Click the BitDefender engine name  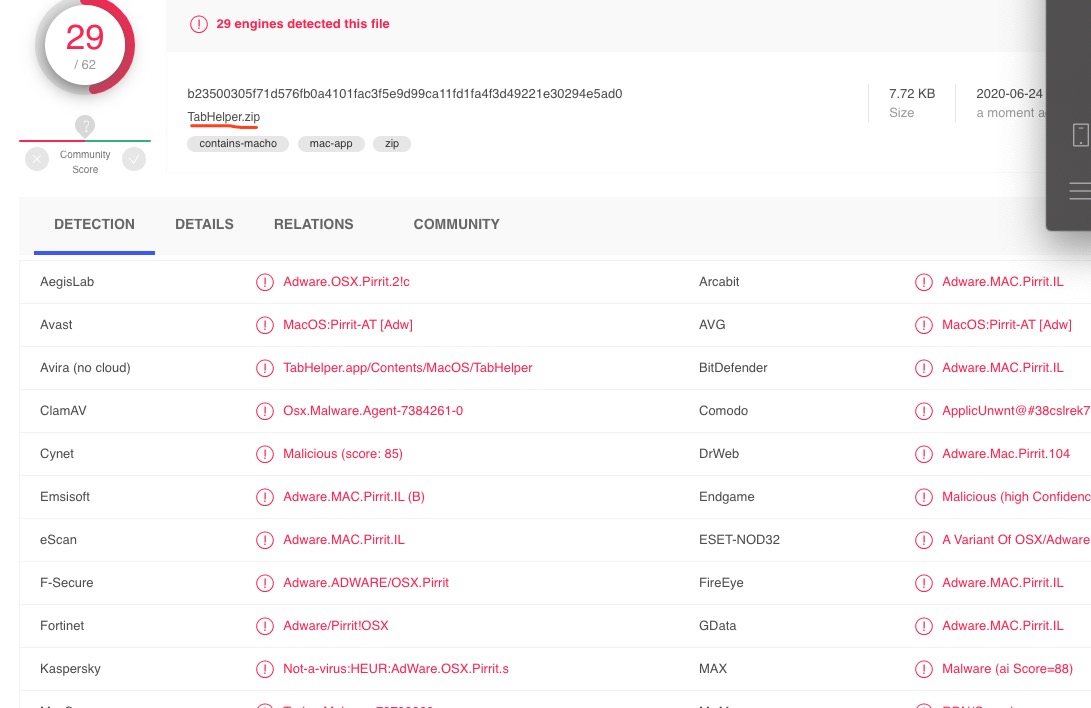pyautogui.click(x=733, y=368)
